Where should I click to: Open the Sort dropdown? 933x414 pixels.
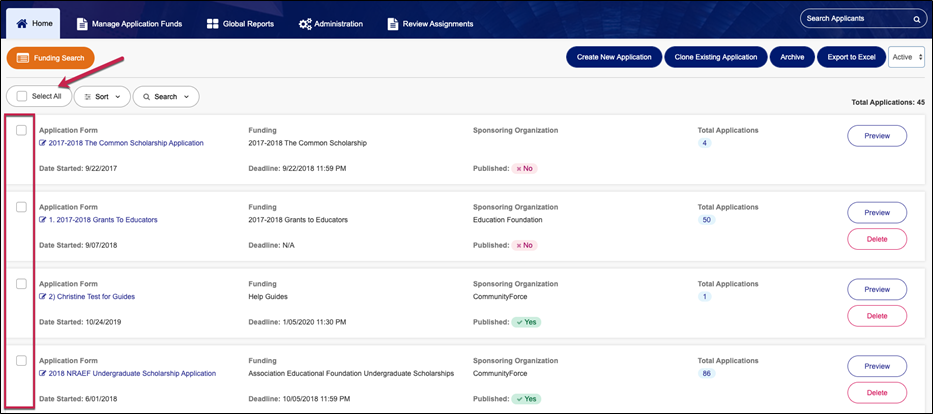pos(102,97)
